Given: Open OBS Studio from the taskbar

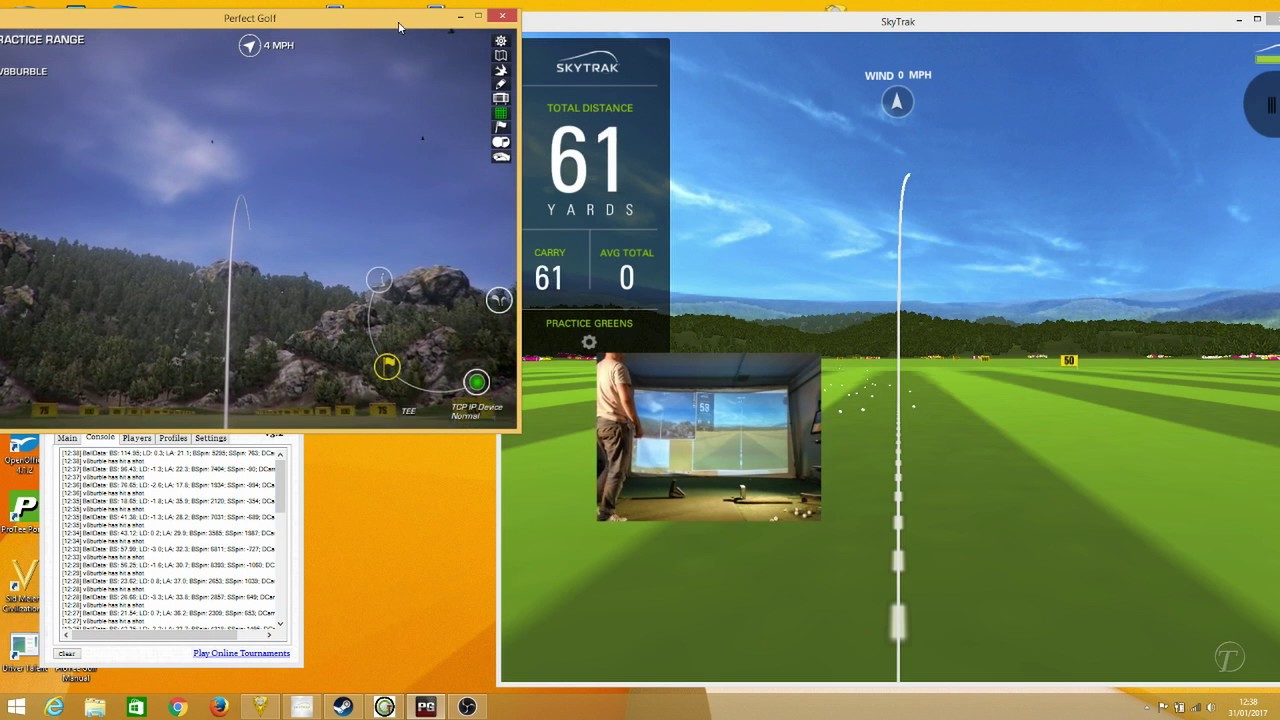Looking at the screenshot, I should click(467, 707).
